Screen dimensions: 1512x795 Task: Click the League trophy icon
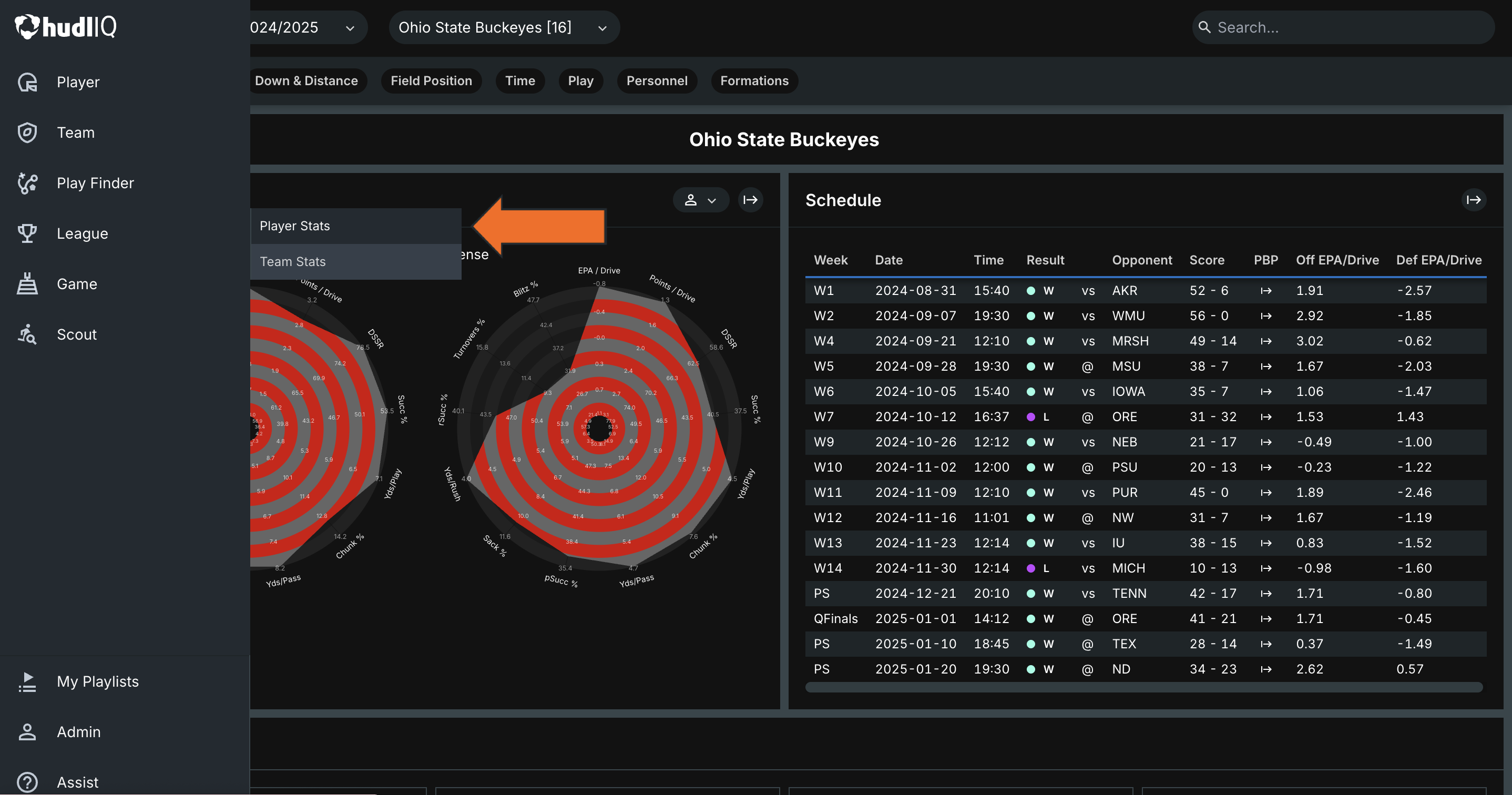27,233
